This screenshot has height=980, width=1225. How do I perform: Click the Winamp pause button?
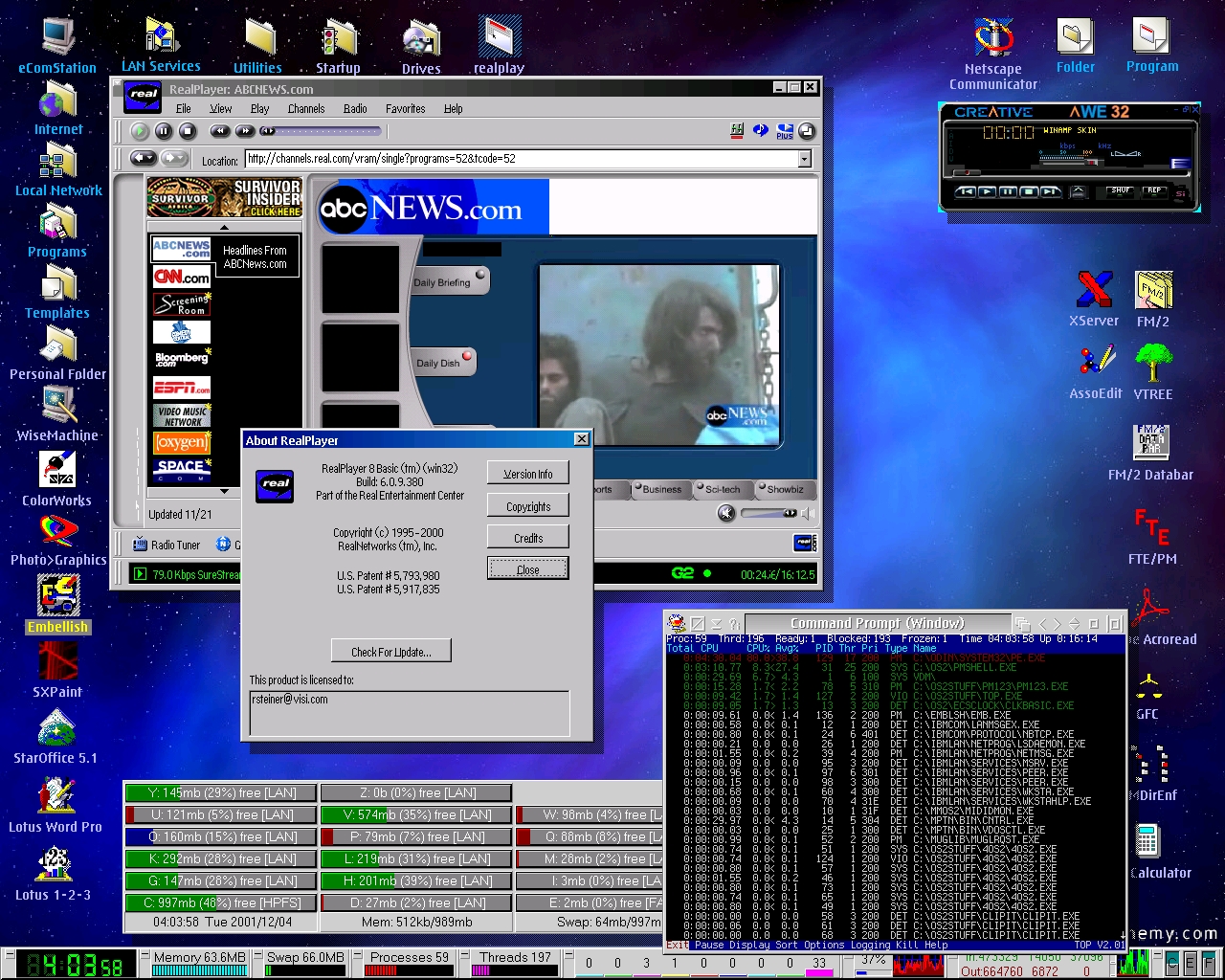coord(1009,191)
